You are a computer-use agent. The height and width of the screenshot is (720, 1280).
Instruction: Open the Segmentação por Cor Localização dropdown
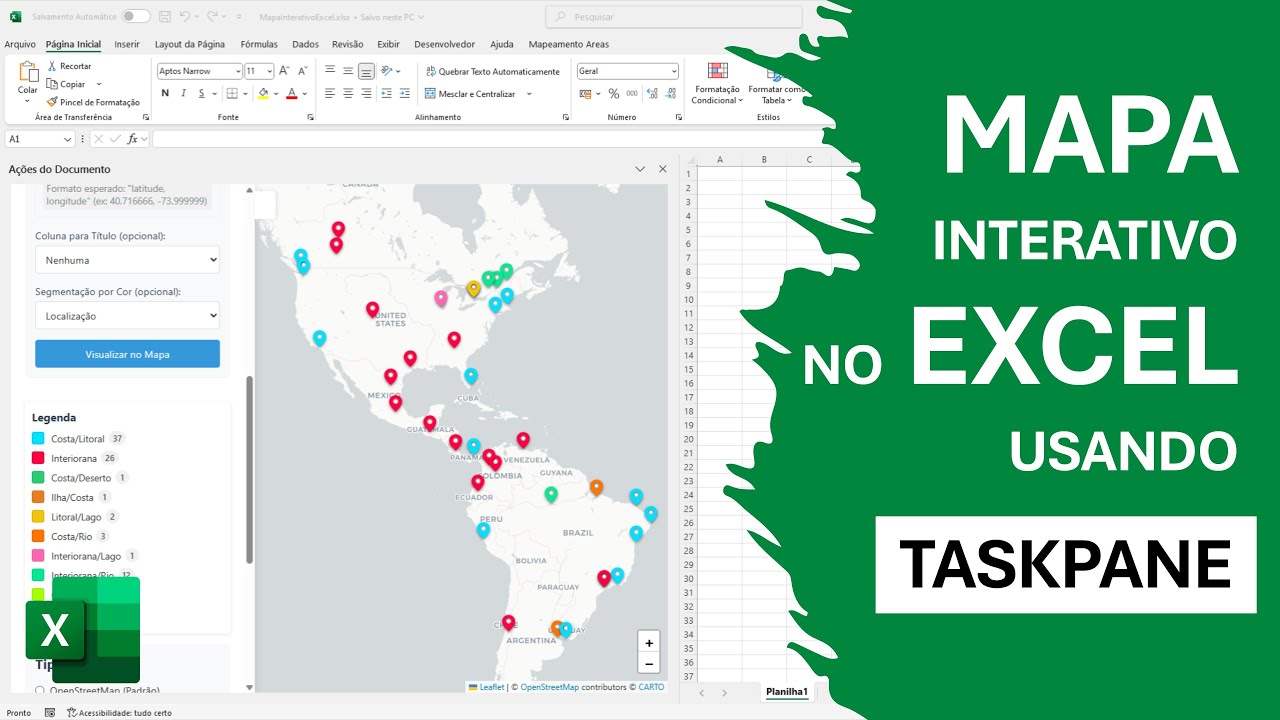tap(127, 316)
